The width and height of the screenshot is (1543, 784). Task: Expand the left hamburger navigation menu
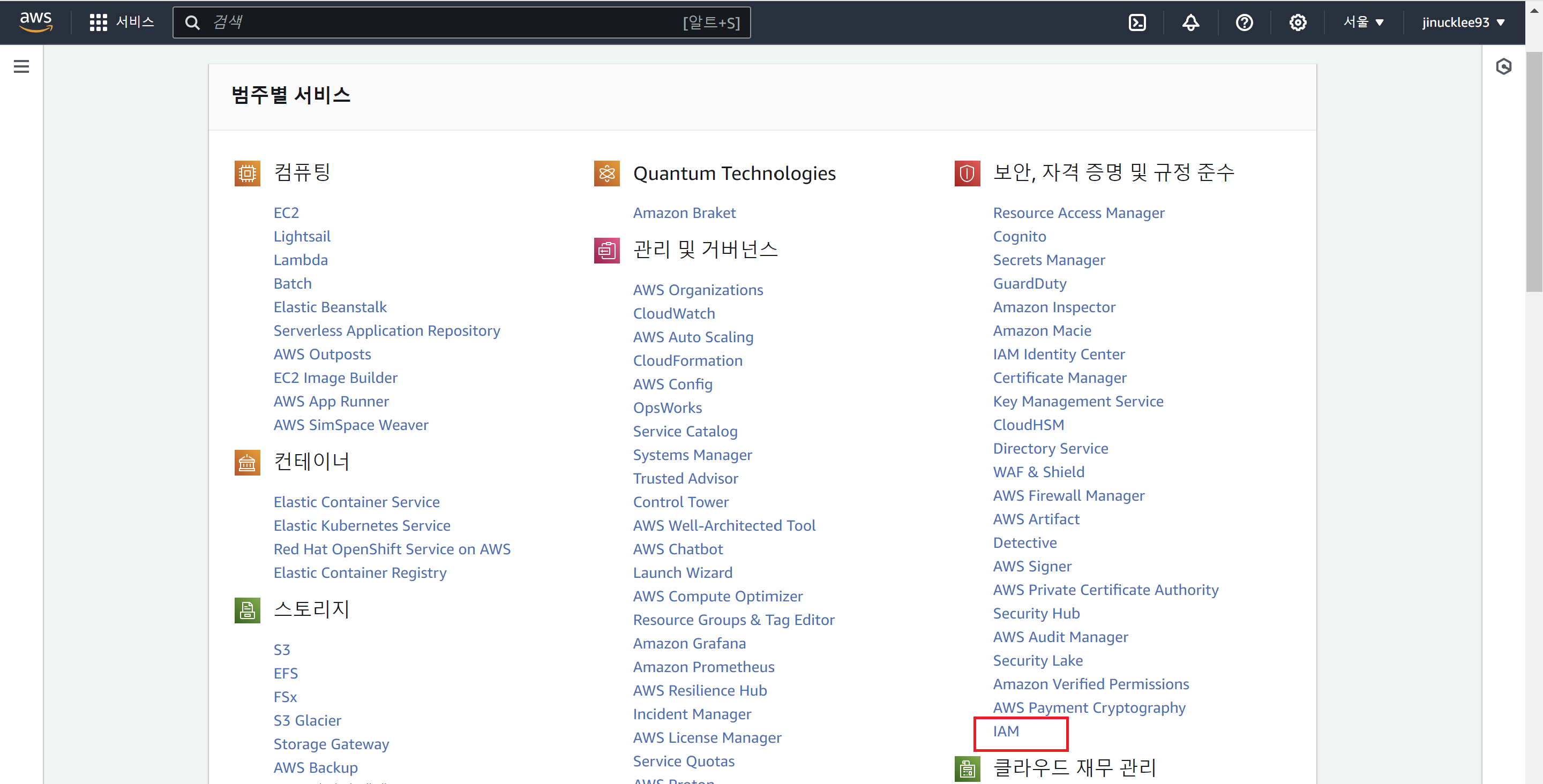[x=21, y=66]
